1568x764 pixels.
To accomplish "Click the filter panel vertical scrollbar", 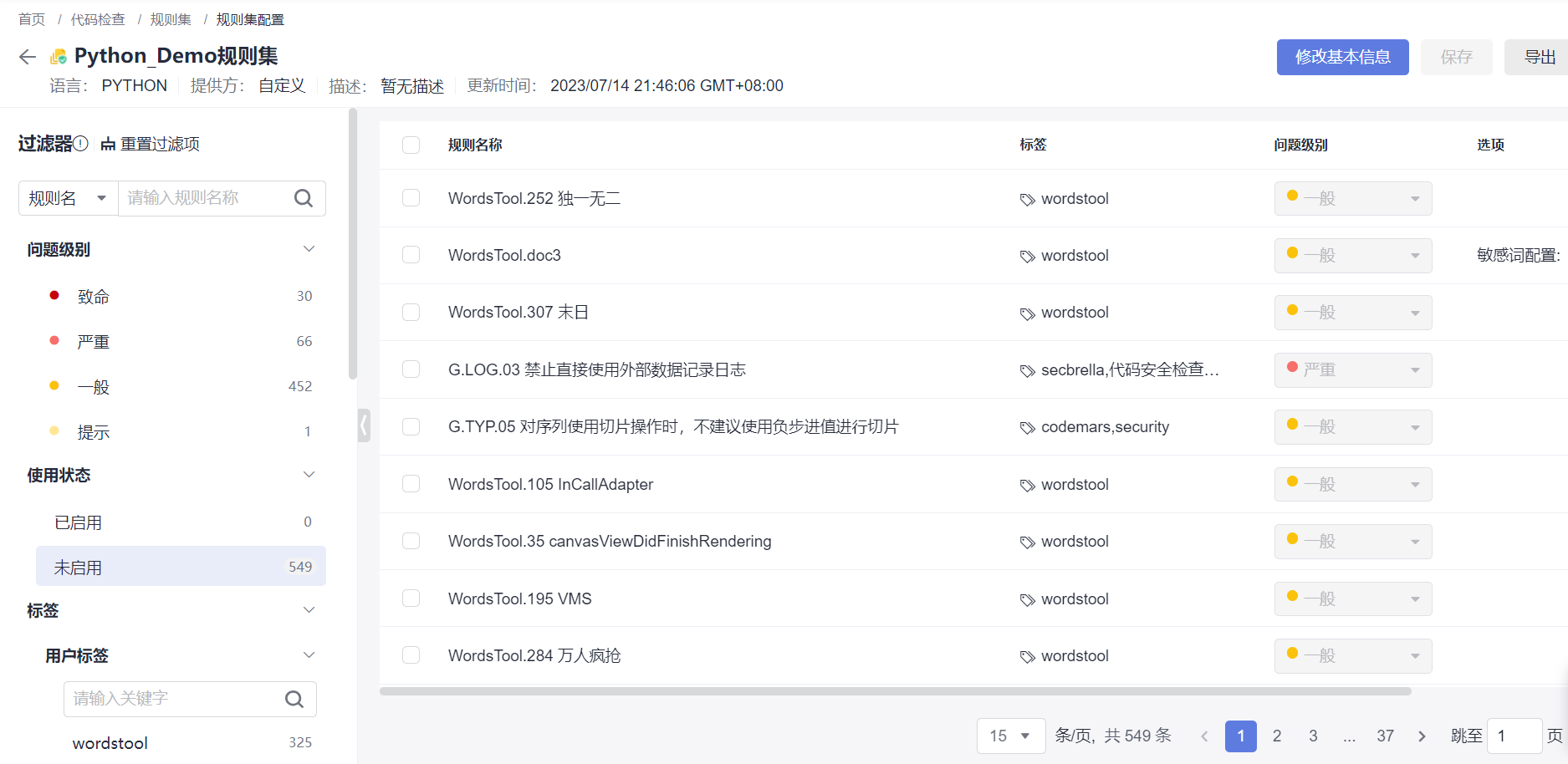I will tap(353, 244).
